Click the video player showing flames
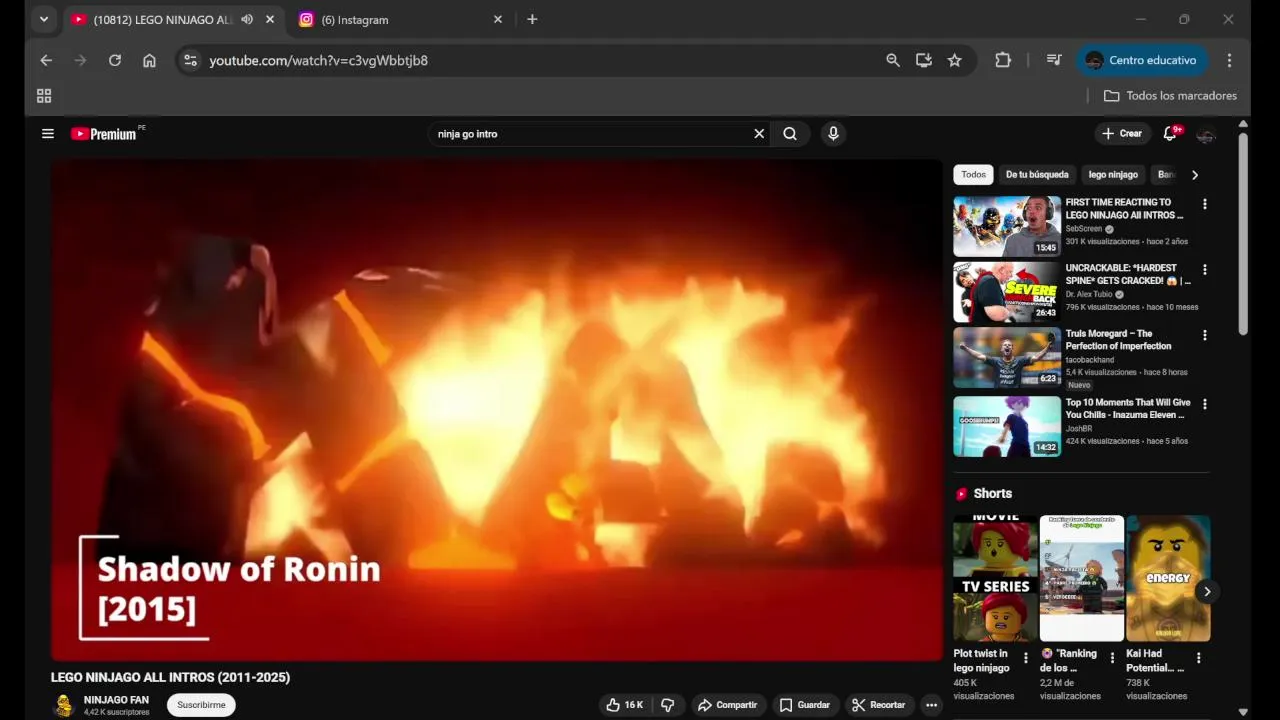 click(x=497, y=410)
